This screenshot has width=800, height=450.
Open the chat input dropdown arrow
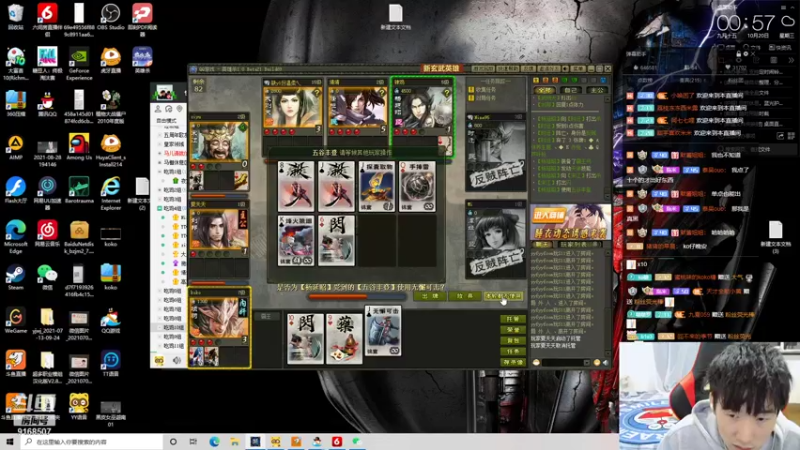[x=586, y=362]
